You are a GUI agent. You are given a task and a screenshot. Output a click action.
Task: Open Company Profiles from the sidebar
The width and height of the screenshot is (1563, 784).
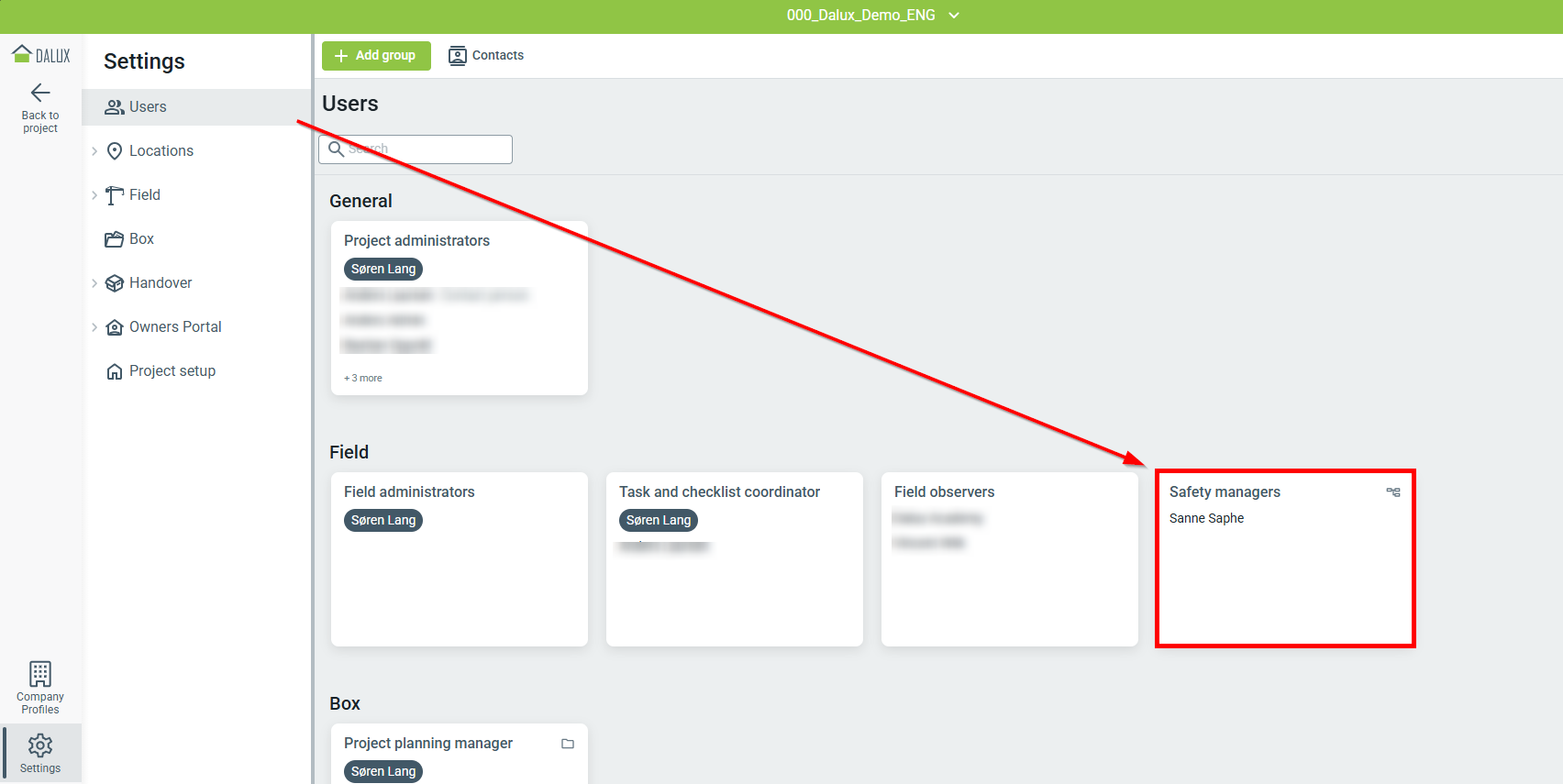[x=40, y=687]
